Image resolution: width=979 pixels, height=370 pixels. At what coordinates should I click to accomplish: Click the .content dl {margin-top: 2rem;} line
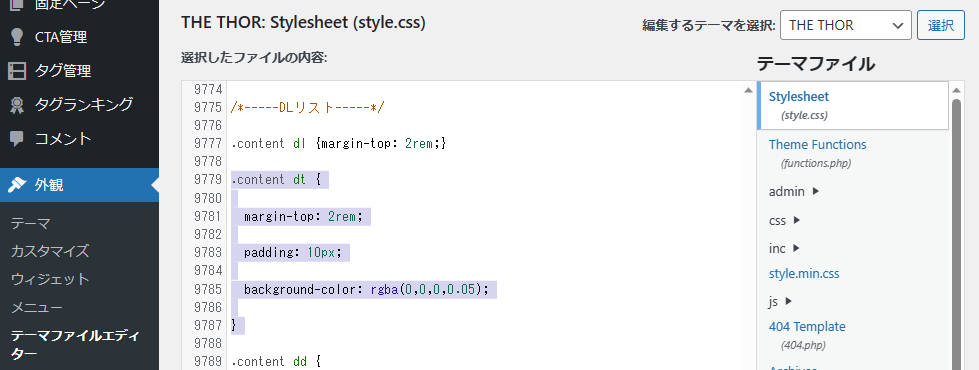tap(339, 144)
